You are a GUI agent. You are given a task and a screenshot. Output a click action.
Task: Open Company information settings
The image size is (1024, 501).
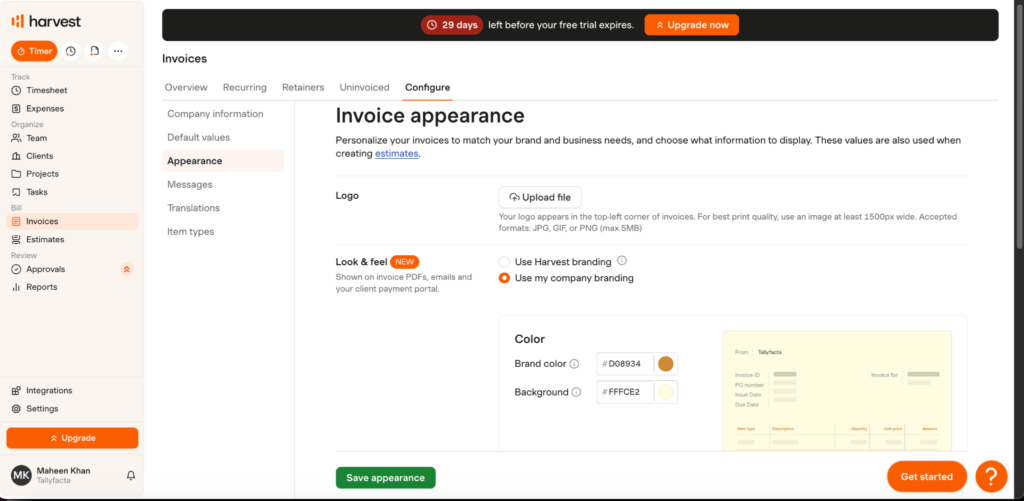click(x=223, y=114)
